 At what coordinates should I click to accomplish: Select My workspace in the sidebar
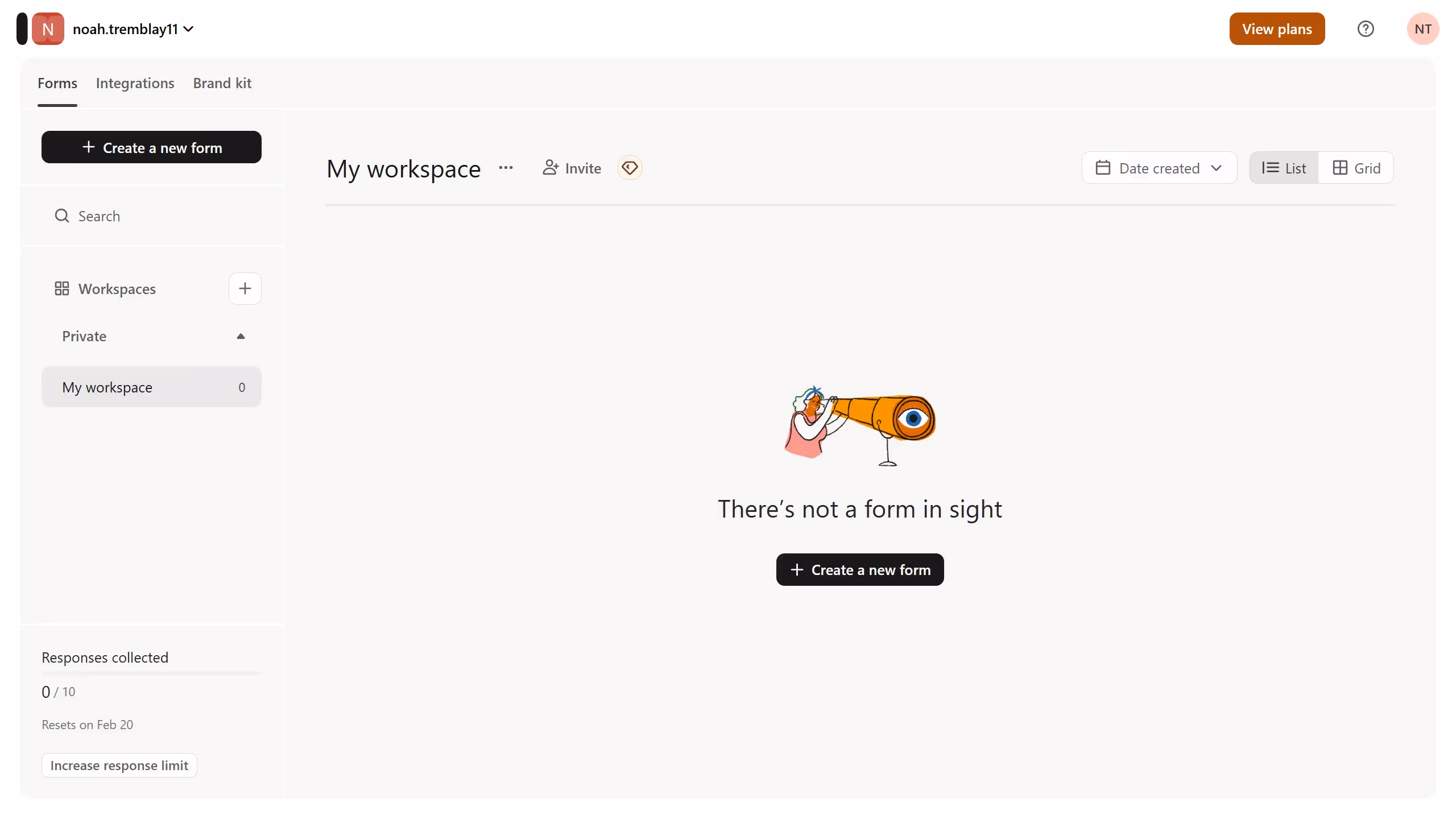pos(151,387)
